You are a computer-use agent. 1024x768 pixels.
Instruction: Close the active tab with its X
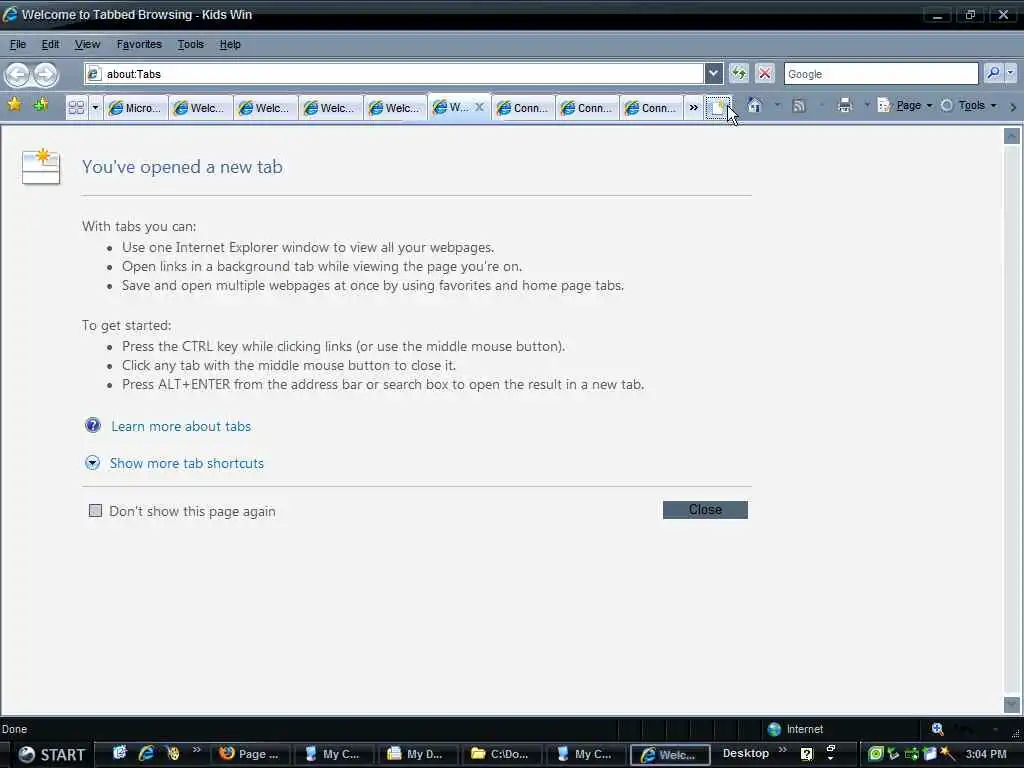(479, 106)
